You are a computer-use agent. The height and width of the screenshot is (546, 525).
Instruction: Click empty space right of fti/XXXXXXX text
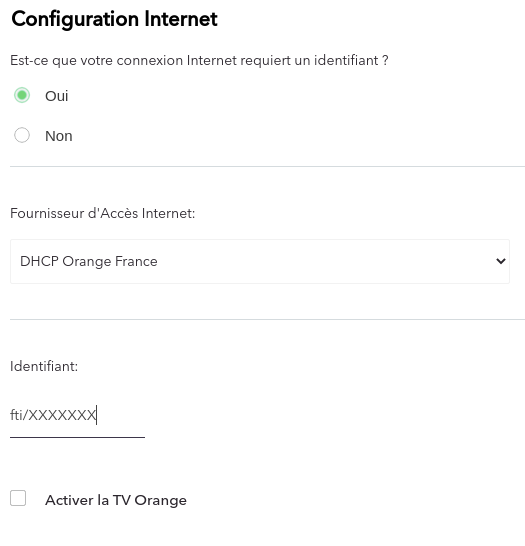click(121, 415)
